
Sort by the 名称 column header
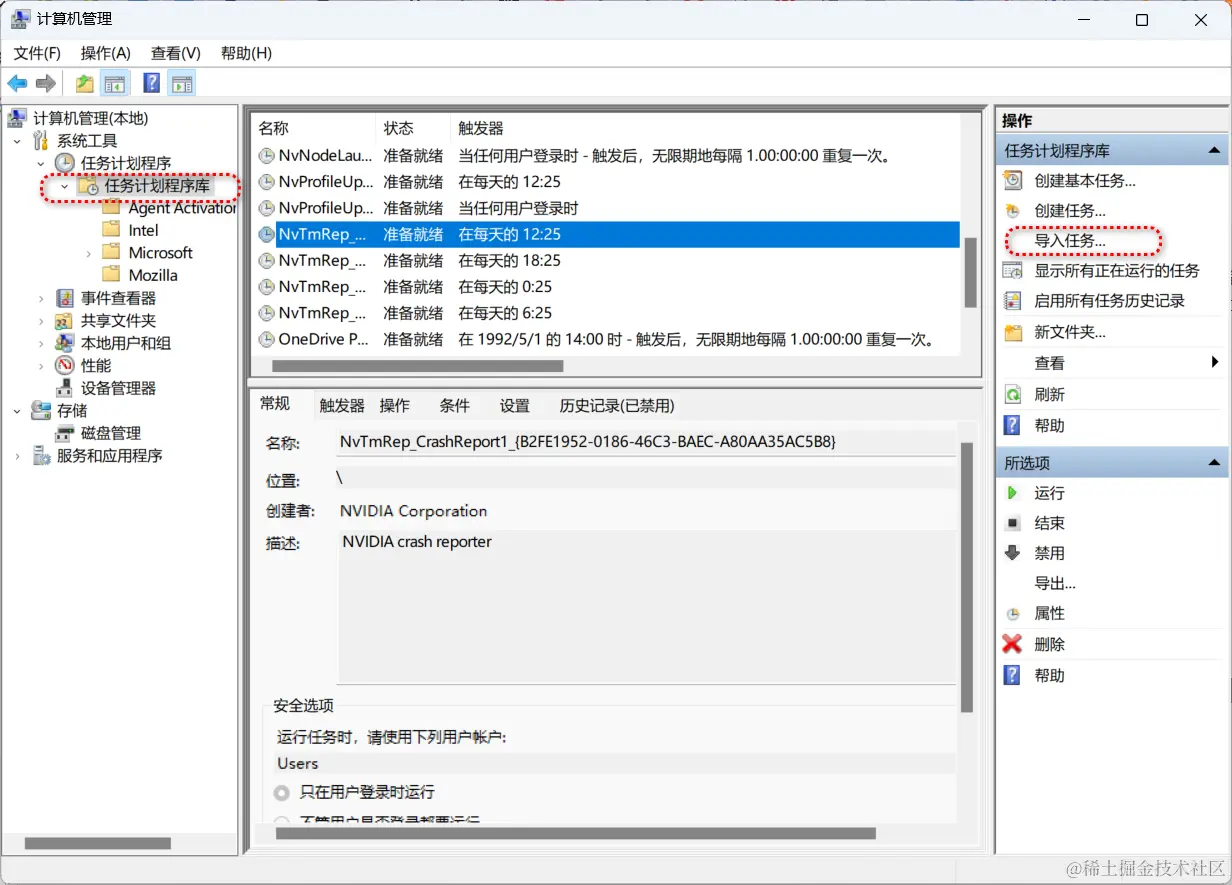pos(313,128)
